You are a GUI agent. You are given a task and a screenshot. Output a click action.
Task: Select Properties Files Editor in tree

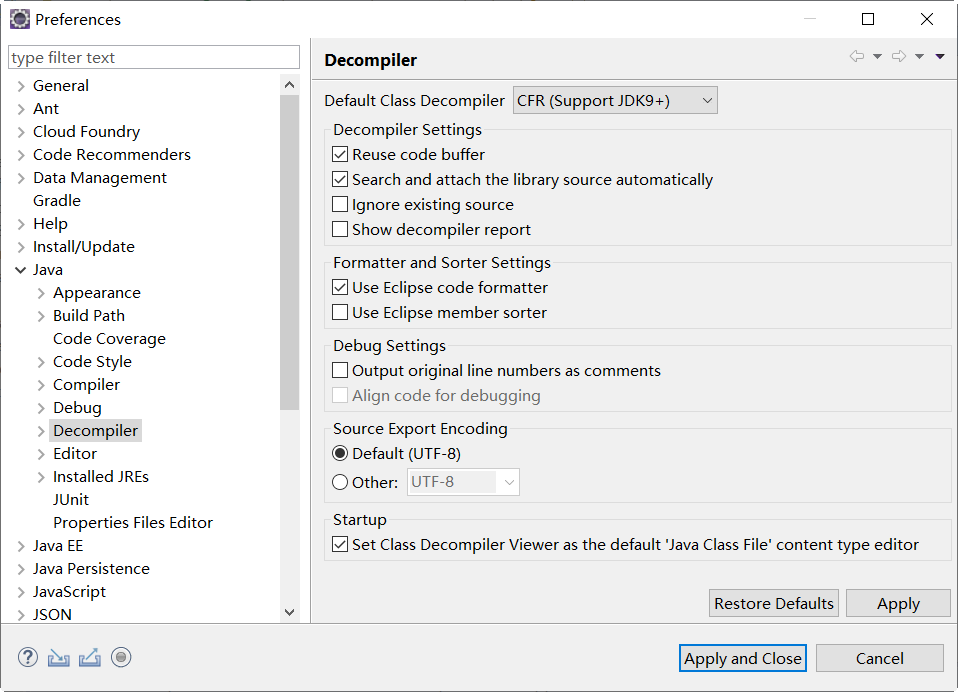[x=133, y=523]
